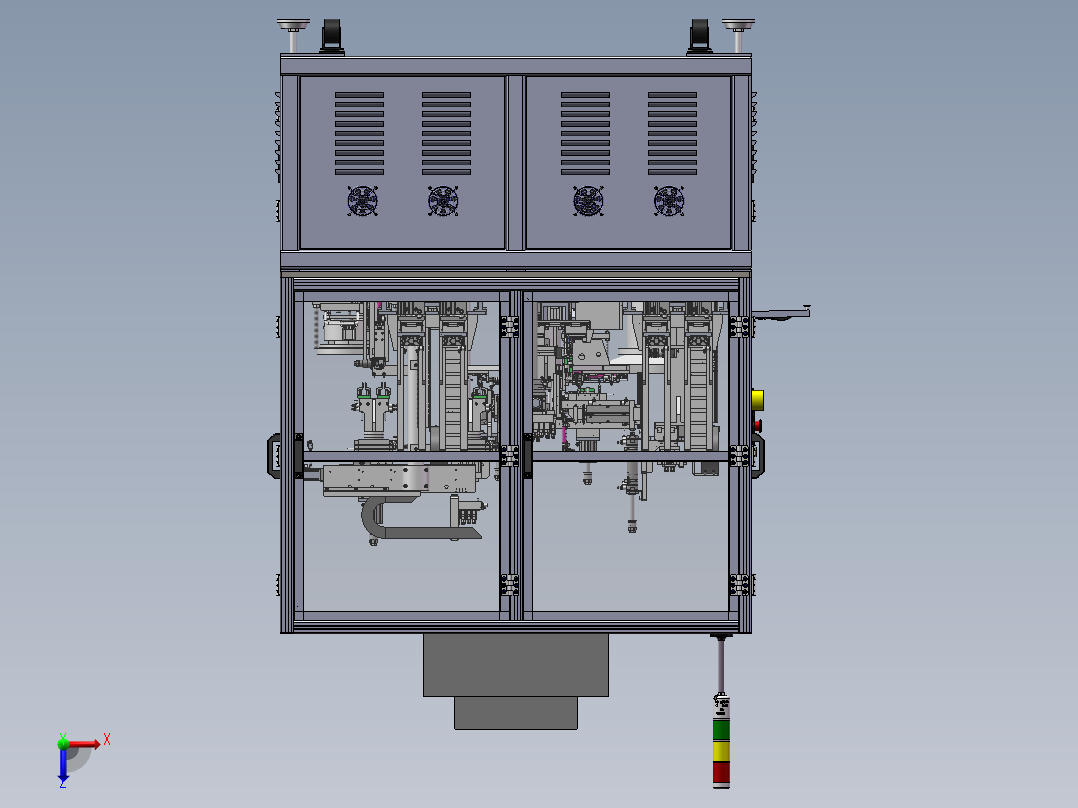Select the outer-right vent louver on the right panel
The width and height of the screenshot is (1078, 808).
click(x=672, y=133)
